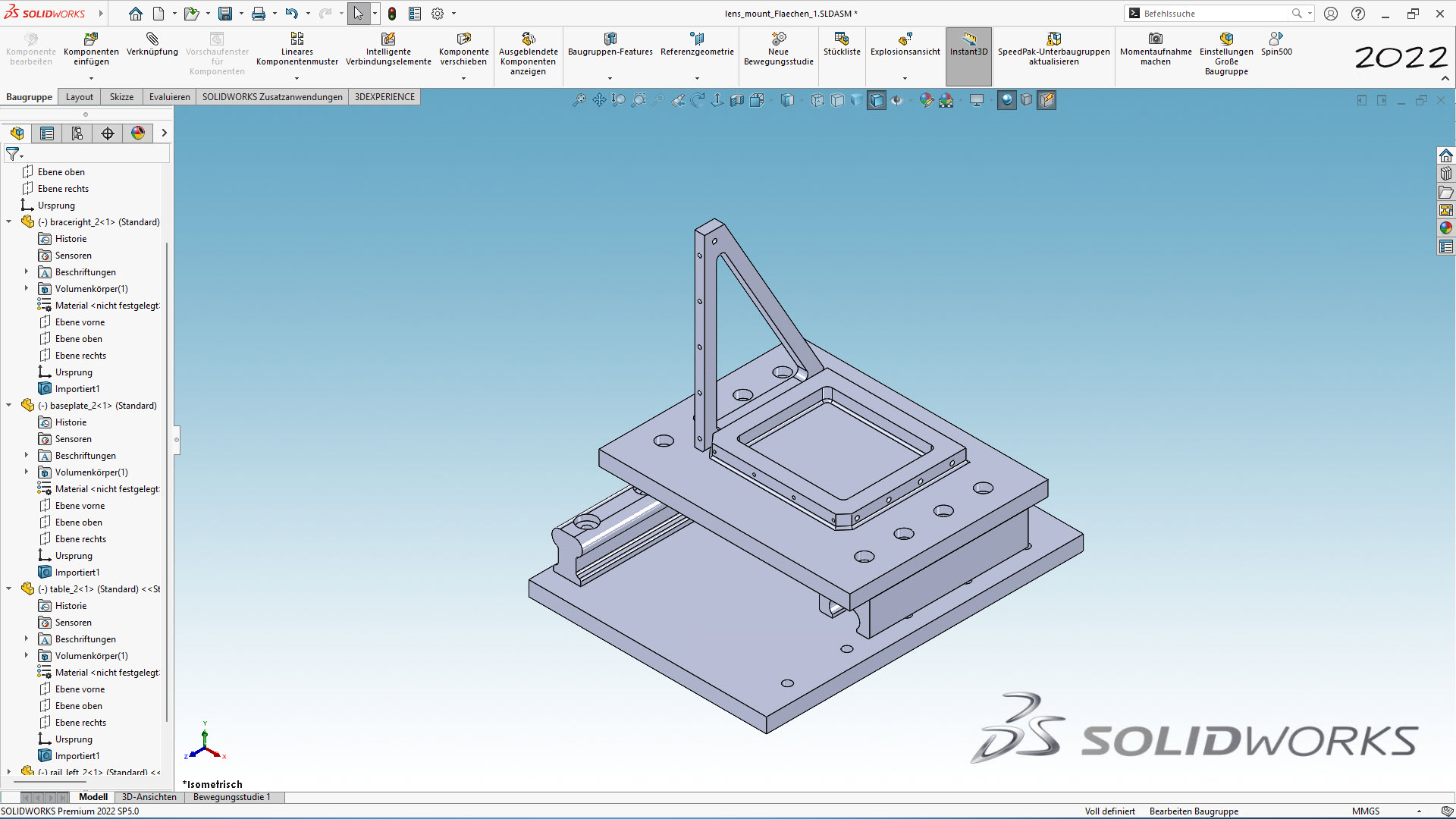The width and height of the screenshot is (1456, 819).
Task: Click Save icon in title bar
Action: (225, 14)
